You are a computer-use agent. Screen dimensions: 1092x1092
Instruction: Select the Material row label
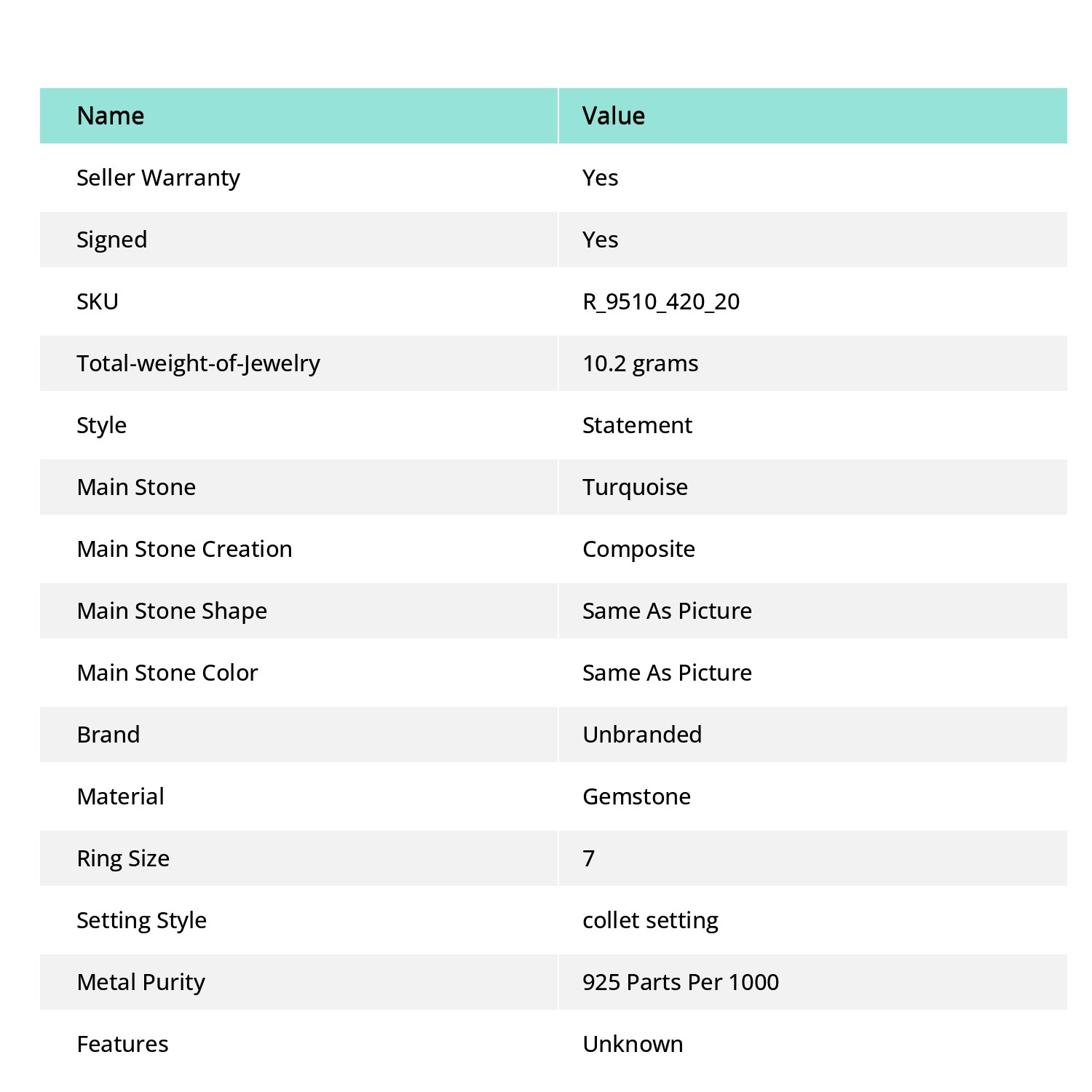pos(120,796)
